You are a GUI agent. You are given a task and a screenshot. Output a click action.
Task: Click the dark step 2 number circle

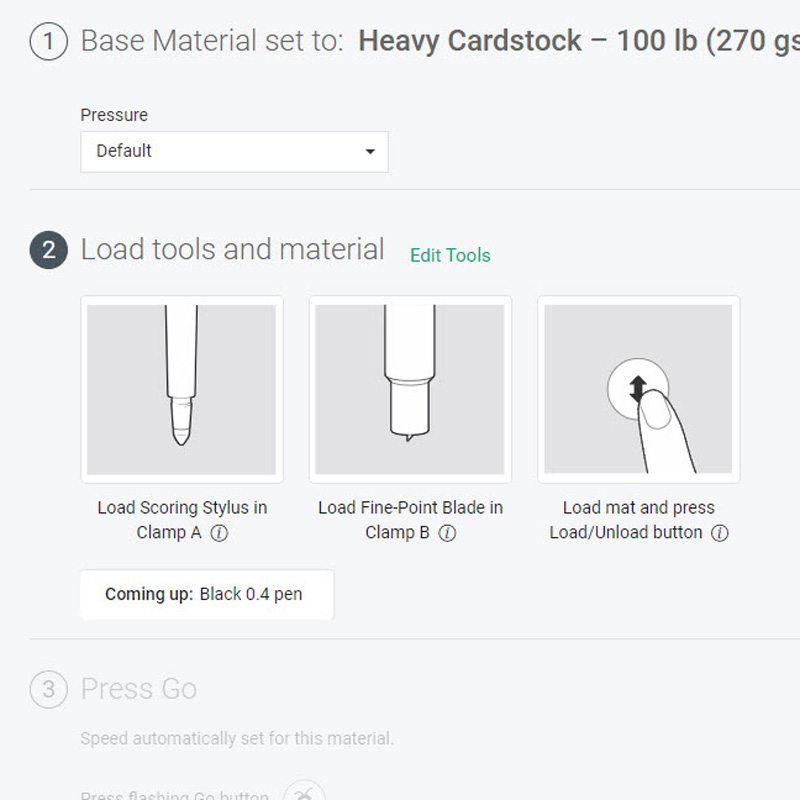click(x=48, y=250)
